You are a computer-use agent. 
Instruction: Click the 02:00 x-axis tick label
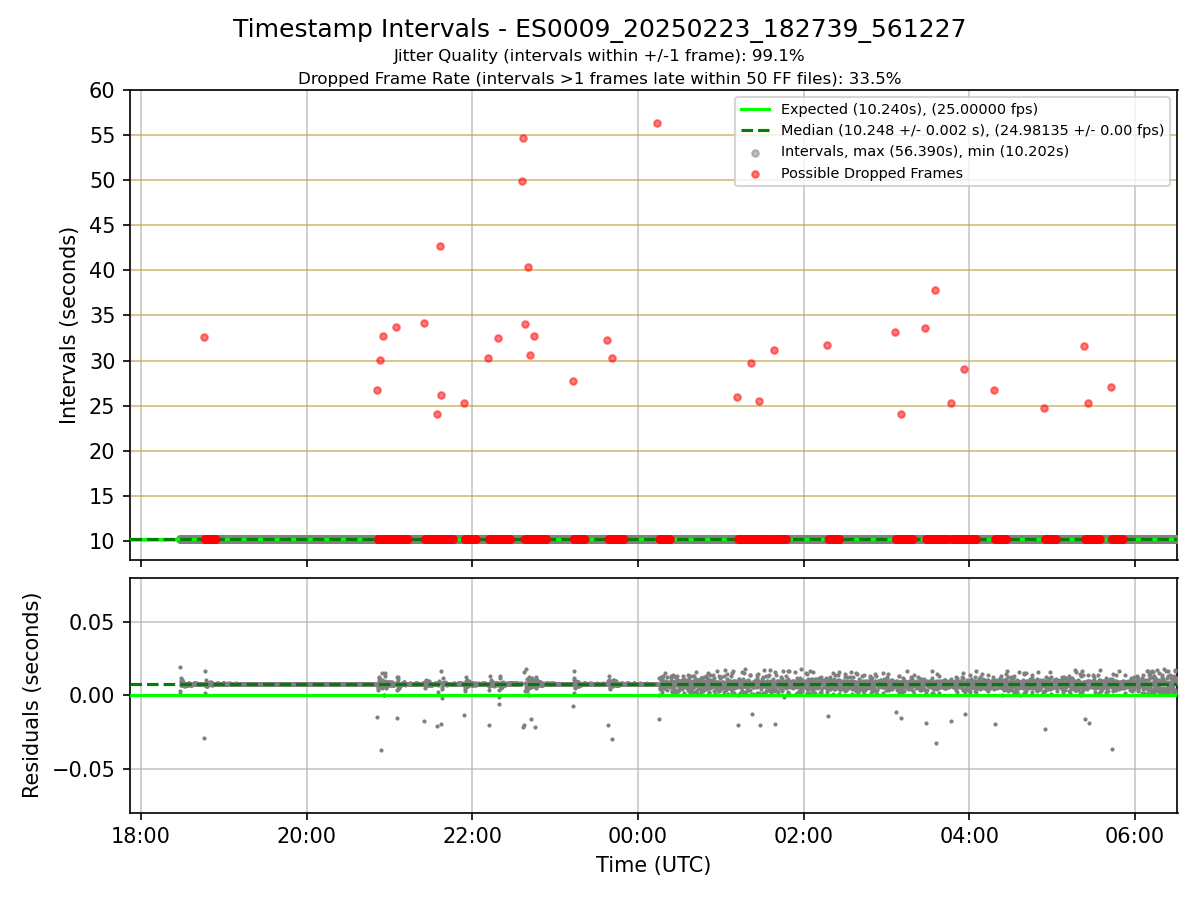point(804,836)
